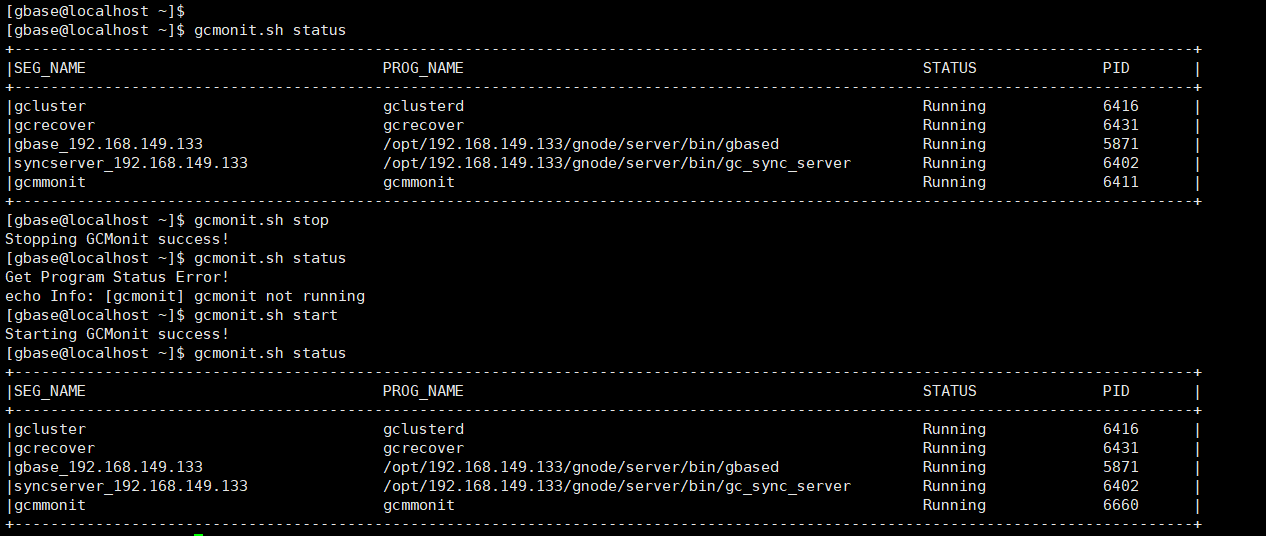Image resolution: width=1266 pixels, height=536 pixels.
Task: Click the gc_sync_server path in the second table
Action: pos(616,486)
